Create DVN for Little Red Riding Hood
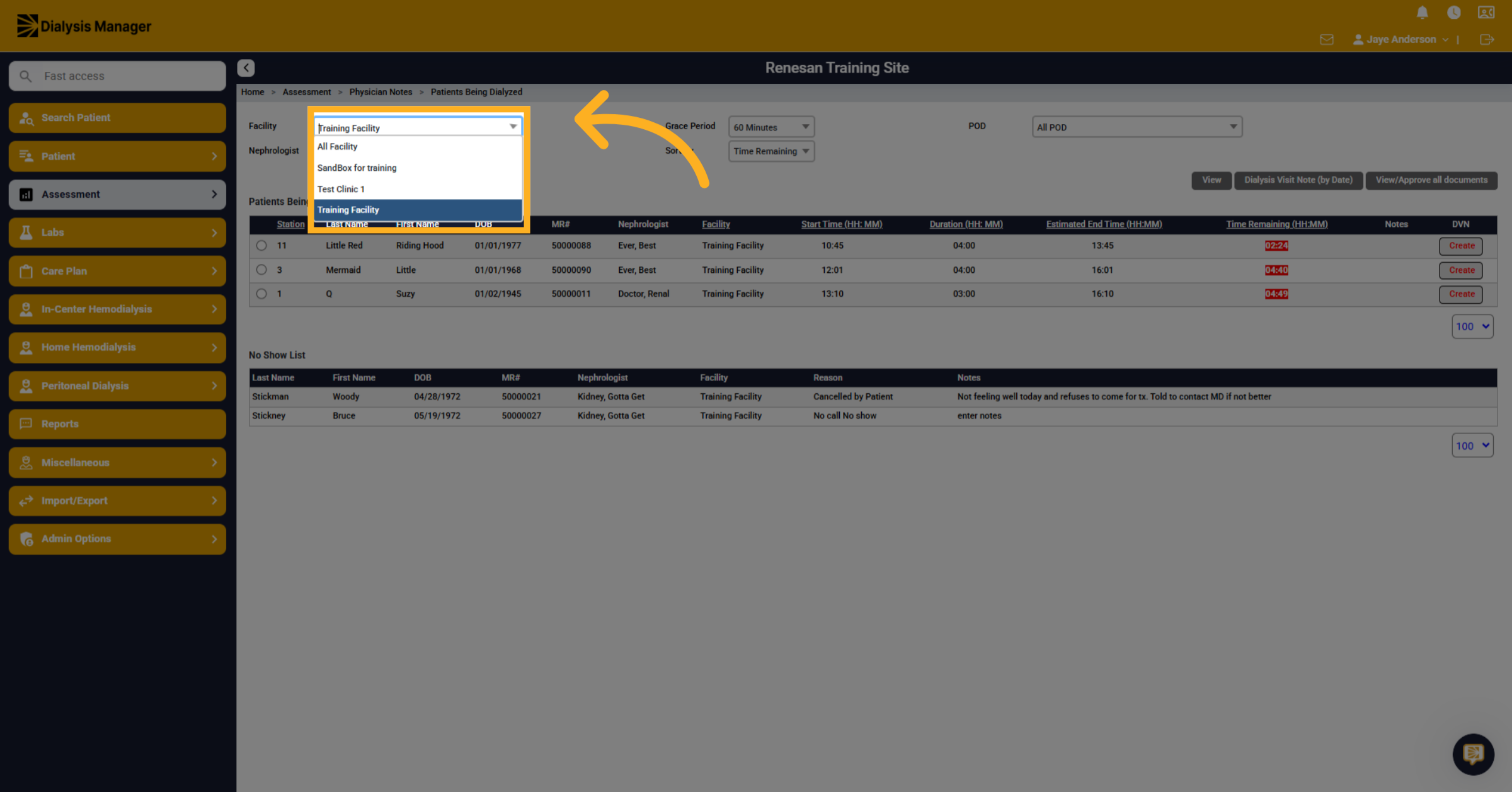Screen dimensions: 1512x792 (x=1461, y=246)
